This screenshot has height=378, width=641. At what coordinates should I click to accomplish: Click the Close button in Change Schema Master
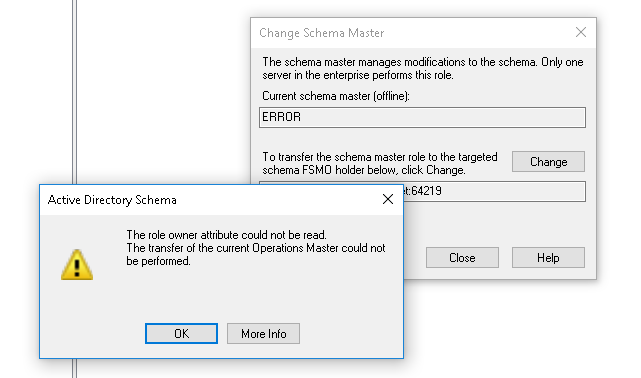(x=462, y=257)
